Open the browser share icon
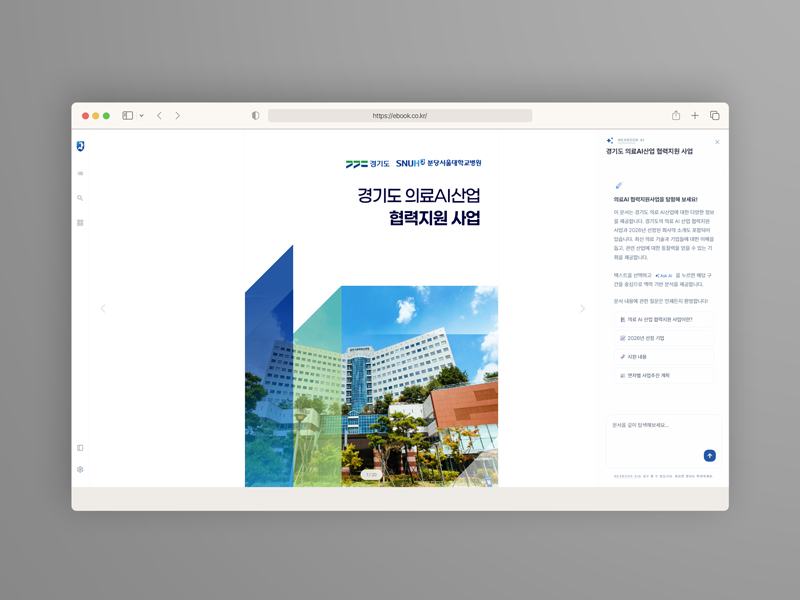 [676, 115]
